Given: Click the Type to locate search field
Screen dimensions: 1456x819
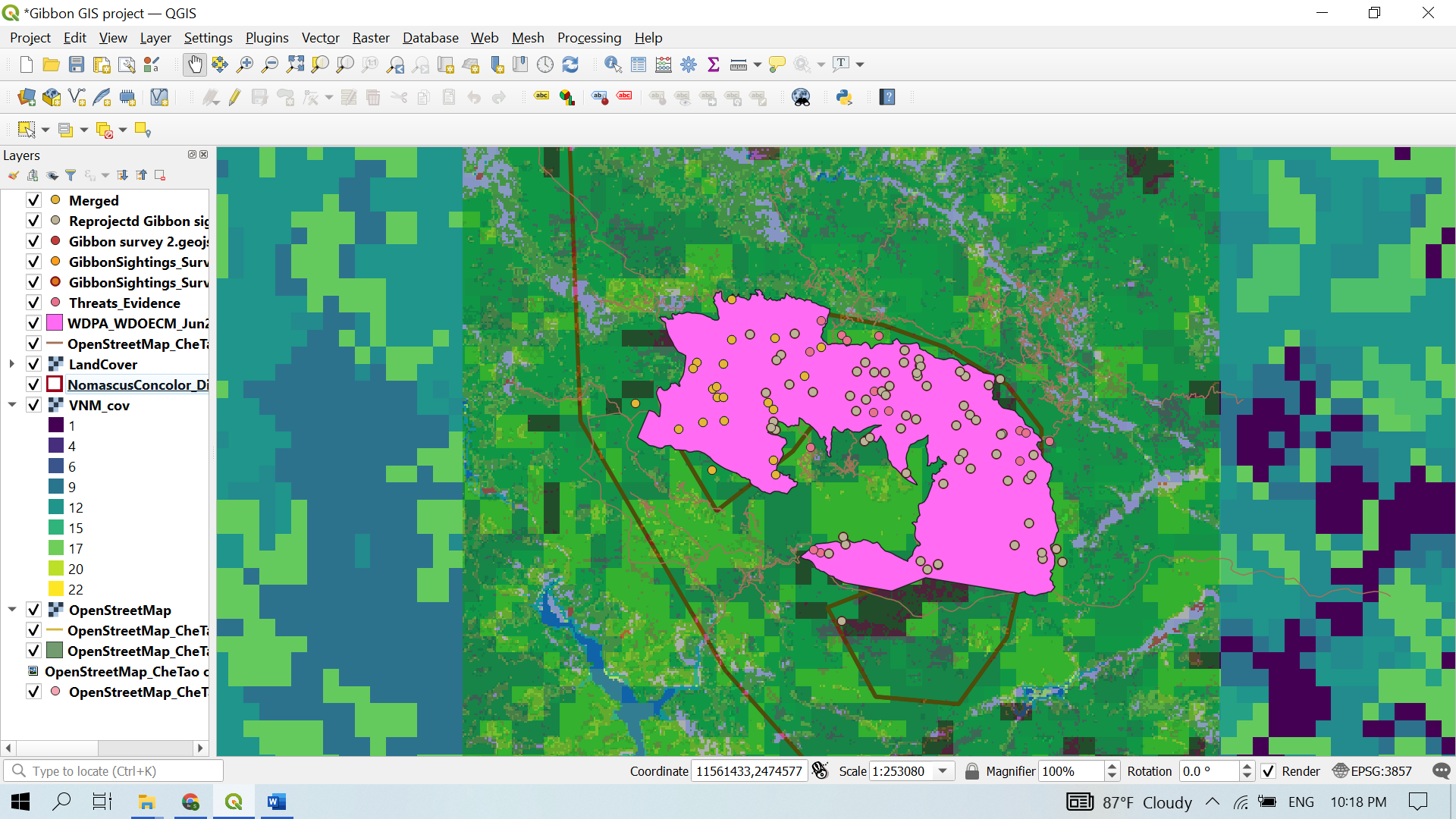Looking at the screenshot, I should click(x=114, y=771).
